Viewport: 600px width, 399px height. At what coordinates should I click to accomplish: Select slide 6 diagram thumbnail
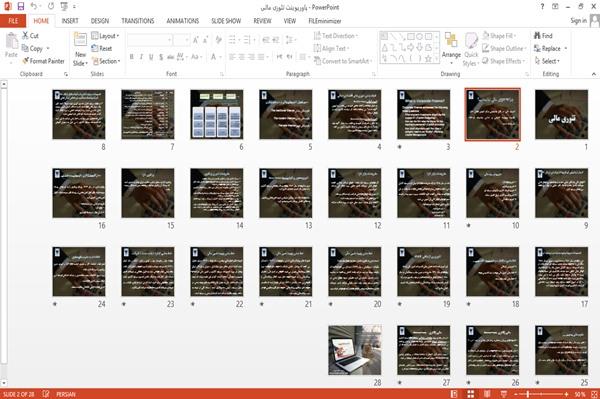217,114
